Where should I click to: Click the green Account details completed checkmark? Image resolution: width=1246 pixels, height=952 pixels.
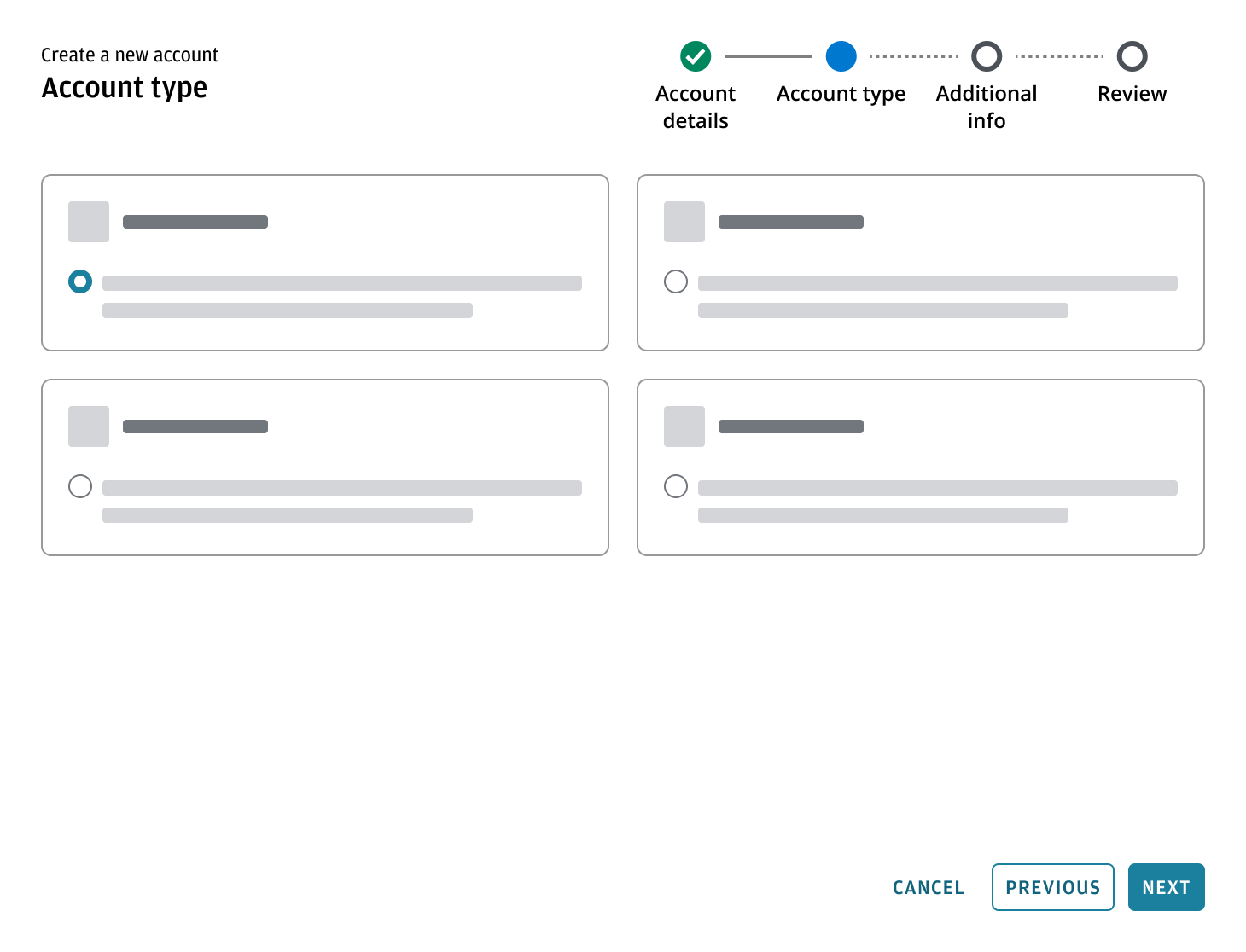pos(695,56)
